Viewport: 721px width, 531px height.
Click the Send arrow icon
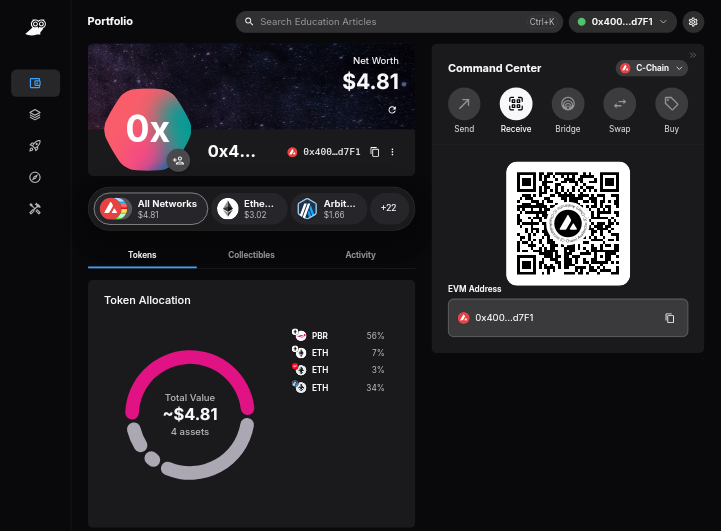[464, 104]
